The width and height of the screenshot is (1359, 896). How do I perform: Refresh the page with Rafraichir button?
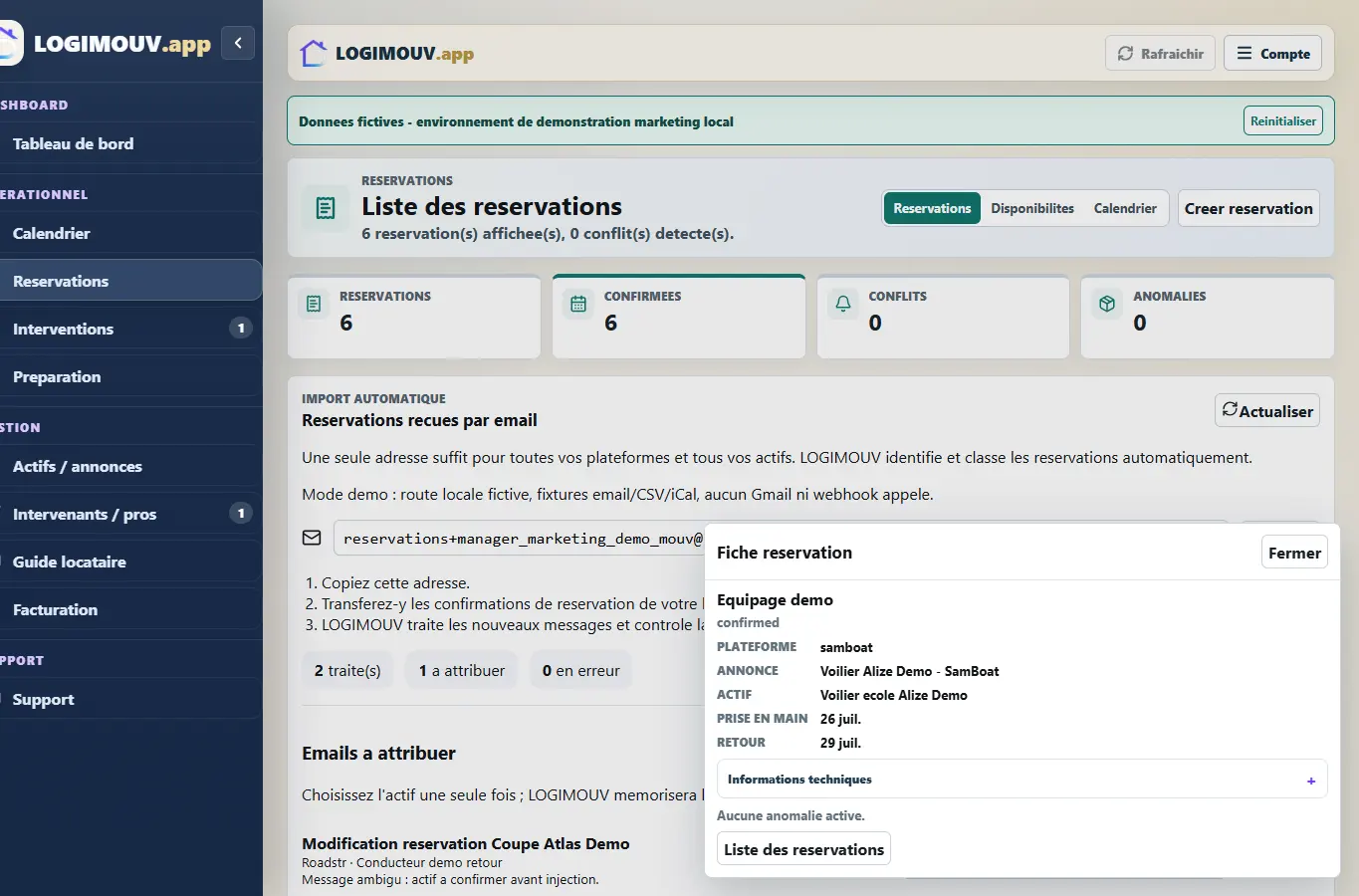1160,54
